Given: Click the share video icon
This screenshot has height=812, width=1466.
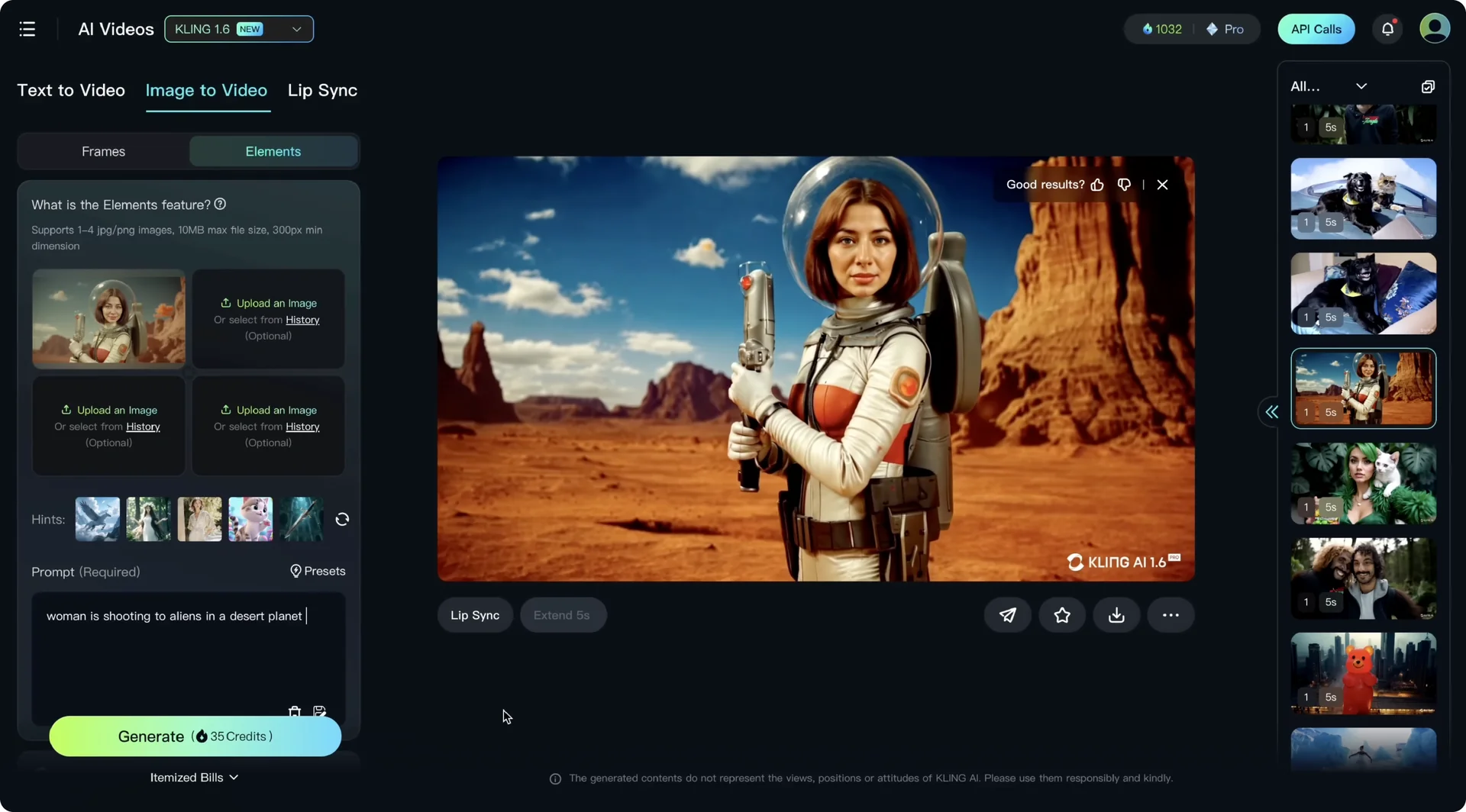Looking at the screenshot, I should coord(1007,614).
